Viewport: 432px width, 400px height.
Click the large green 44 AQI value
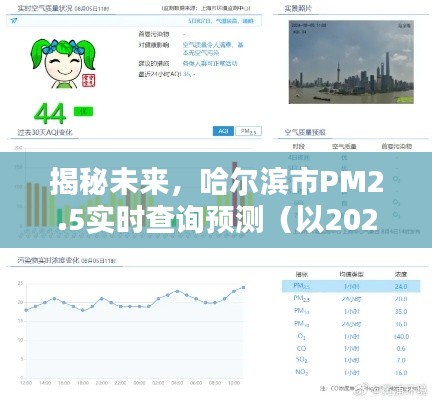(50, 114)
